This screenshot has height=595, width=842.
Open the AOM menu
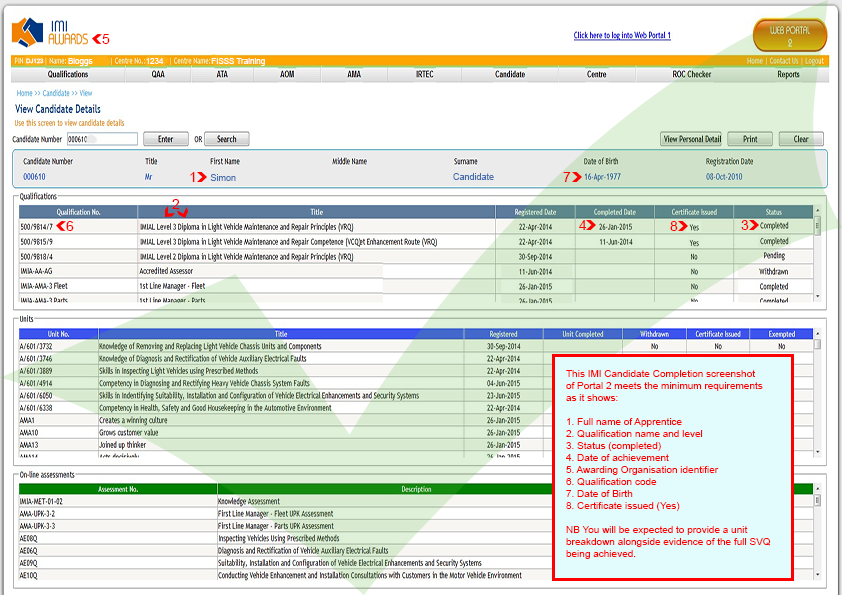click(x=287, y=75)
